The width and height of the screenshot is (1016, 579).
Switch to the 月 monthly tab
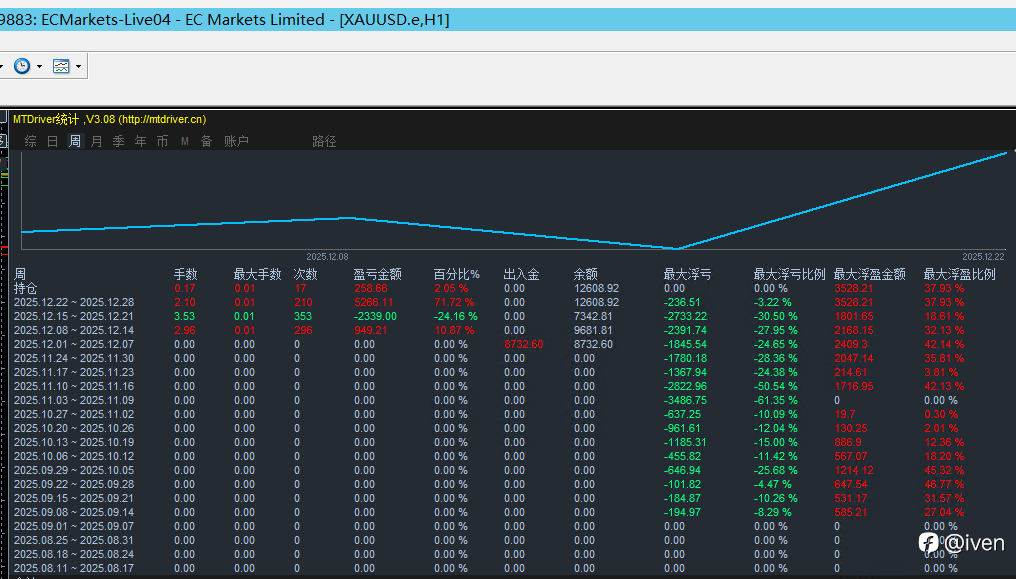(97, 142)
